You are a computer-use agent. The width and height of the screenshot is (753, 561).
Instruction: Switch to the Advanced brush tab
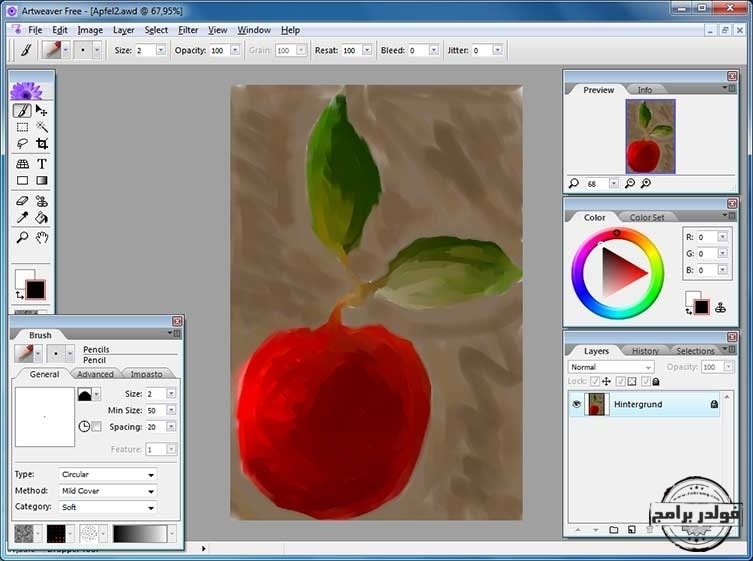tap(95, 374)
